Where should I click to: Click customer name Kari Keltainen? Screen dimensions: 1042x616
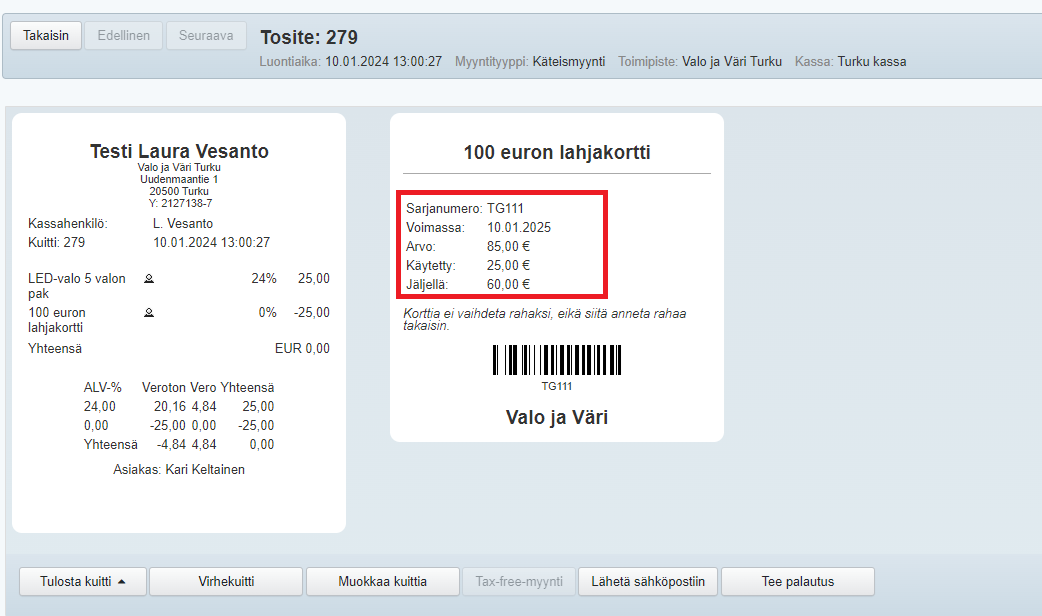(x=205, y=469)
